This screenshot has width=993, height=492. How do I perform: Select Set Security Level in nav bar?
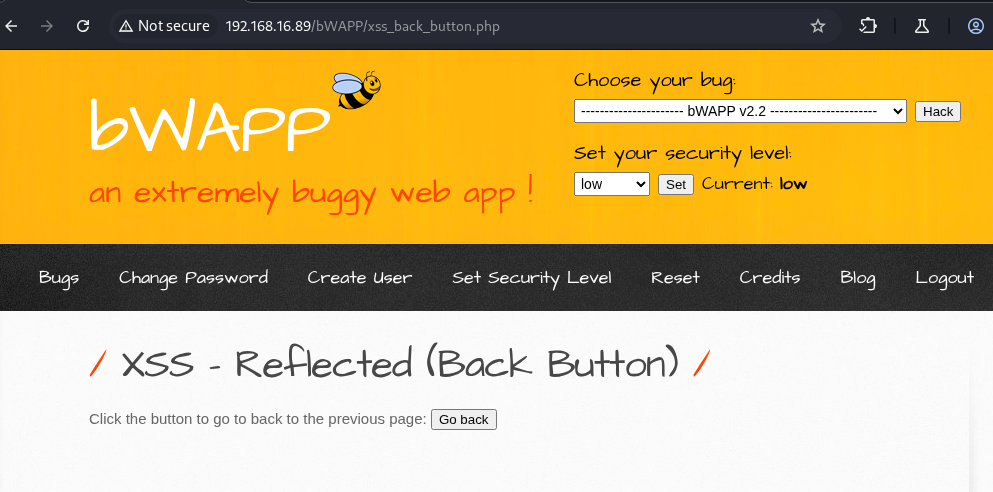click(532, 277)
